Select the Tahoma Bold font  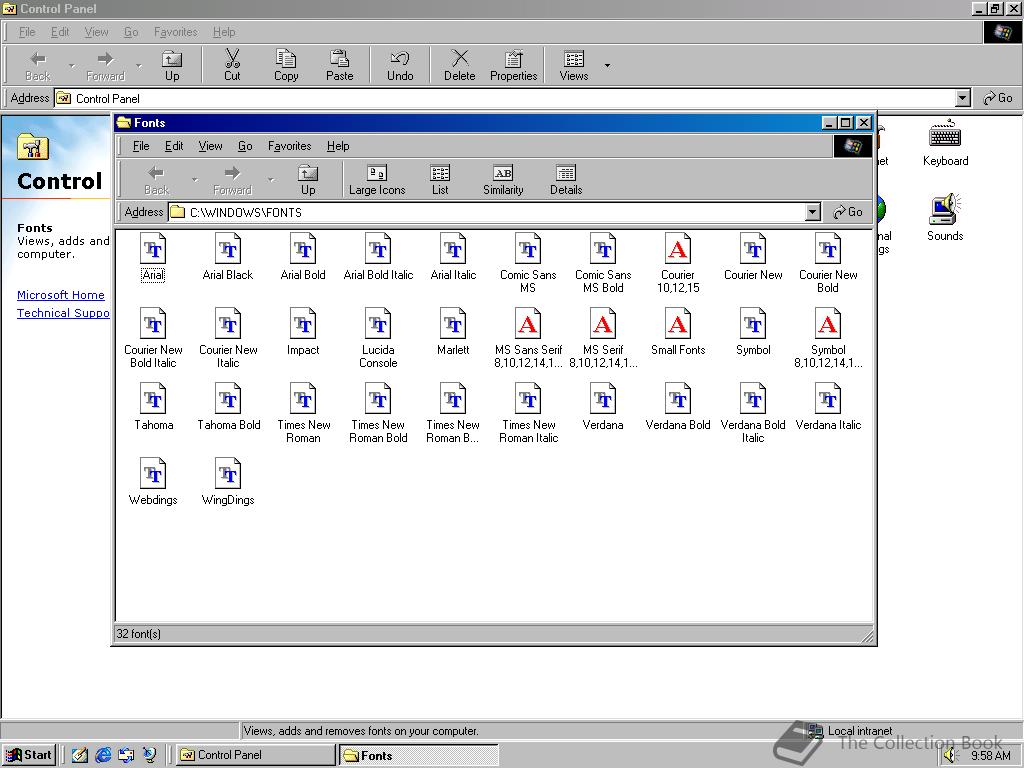click(x=228, y=407)
